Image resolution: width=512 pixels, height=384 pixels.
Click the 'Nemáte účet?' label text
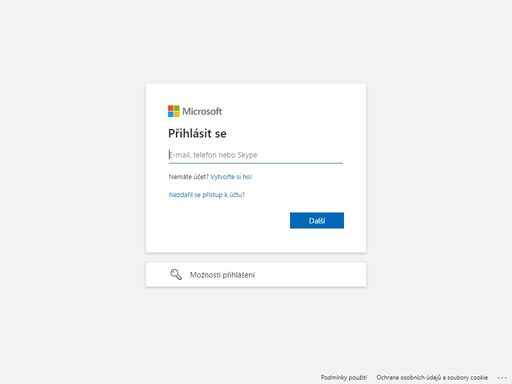[189, 177]
